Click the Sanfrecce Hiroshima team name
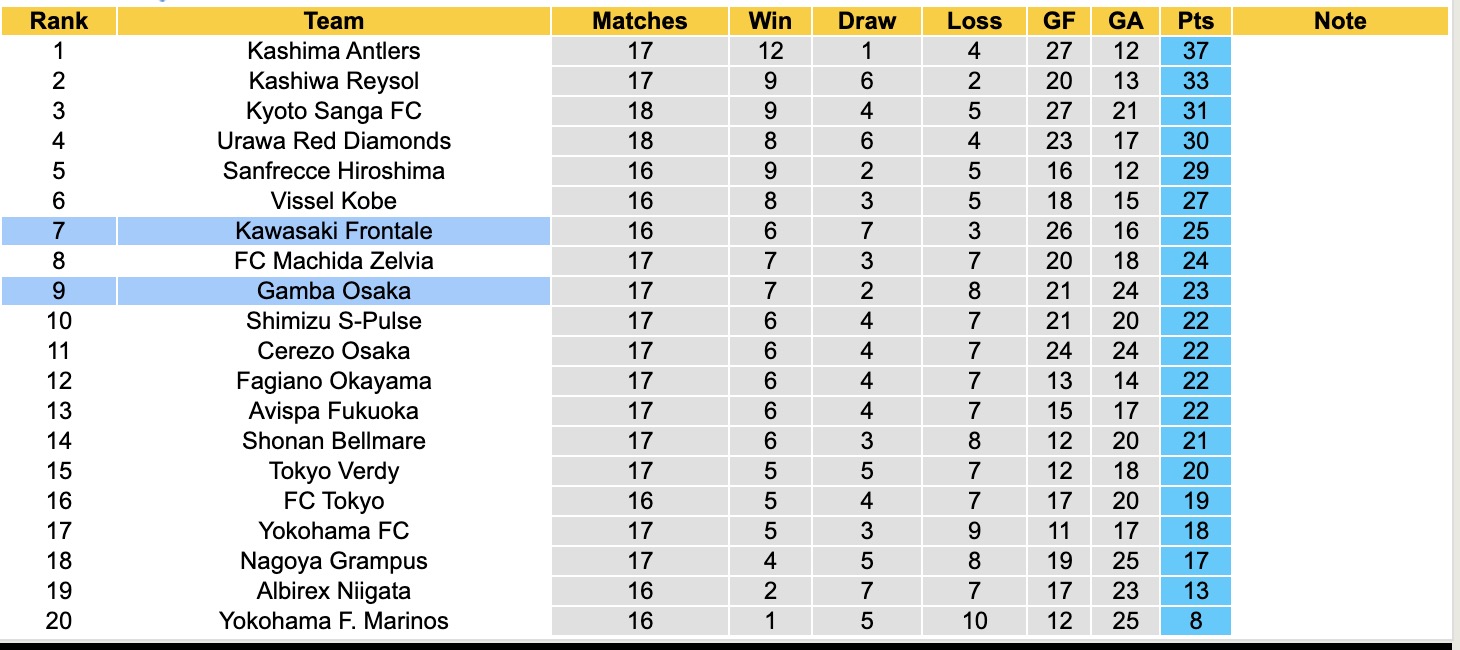The width and height of the screenshot is (1460, 650). click(x=334, y=171)
